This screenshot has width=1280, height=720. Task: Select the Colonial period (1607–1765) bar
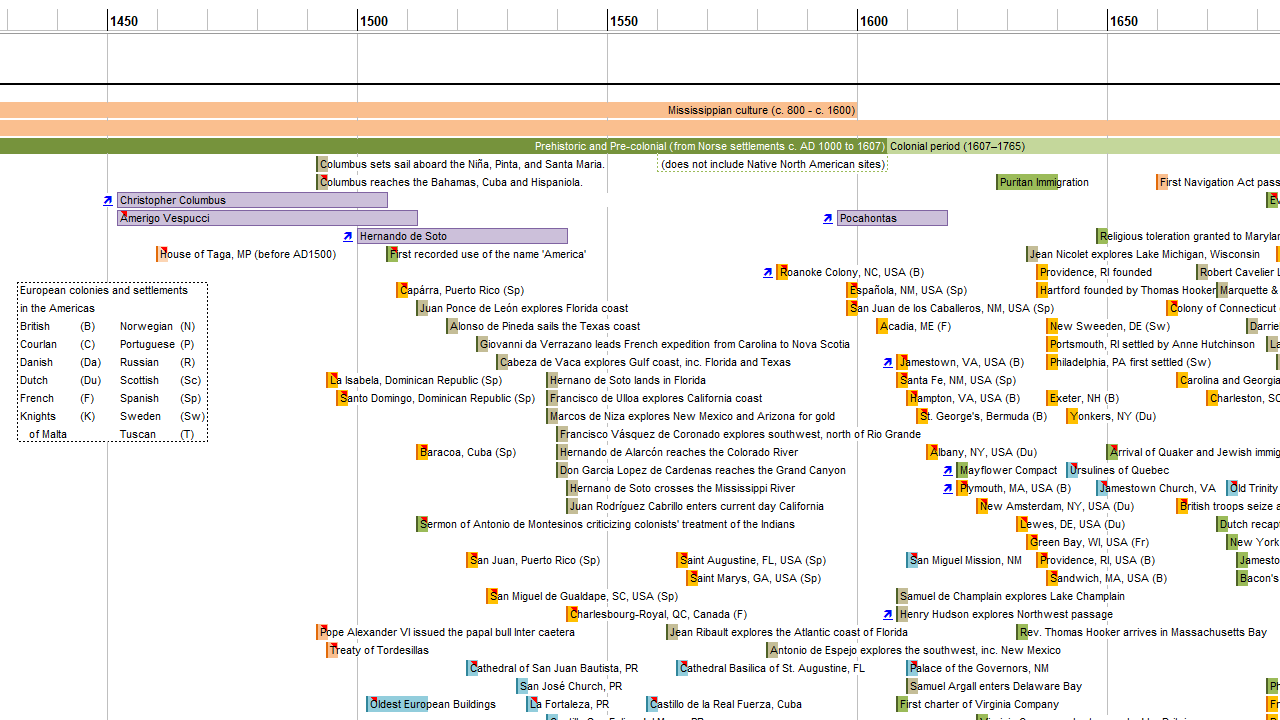point(1080,146)
